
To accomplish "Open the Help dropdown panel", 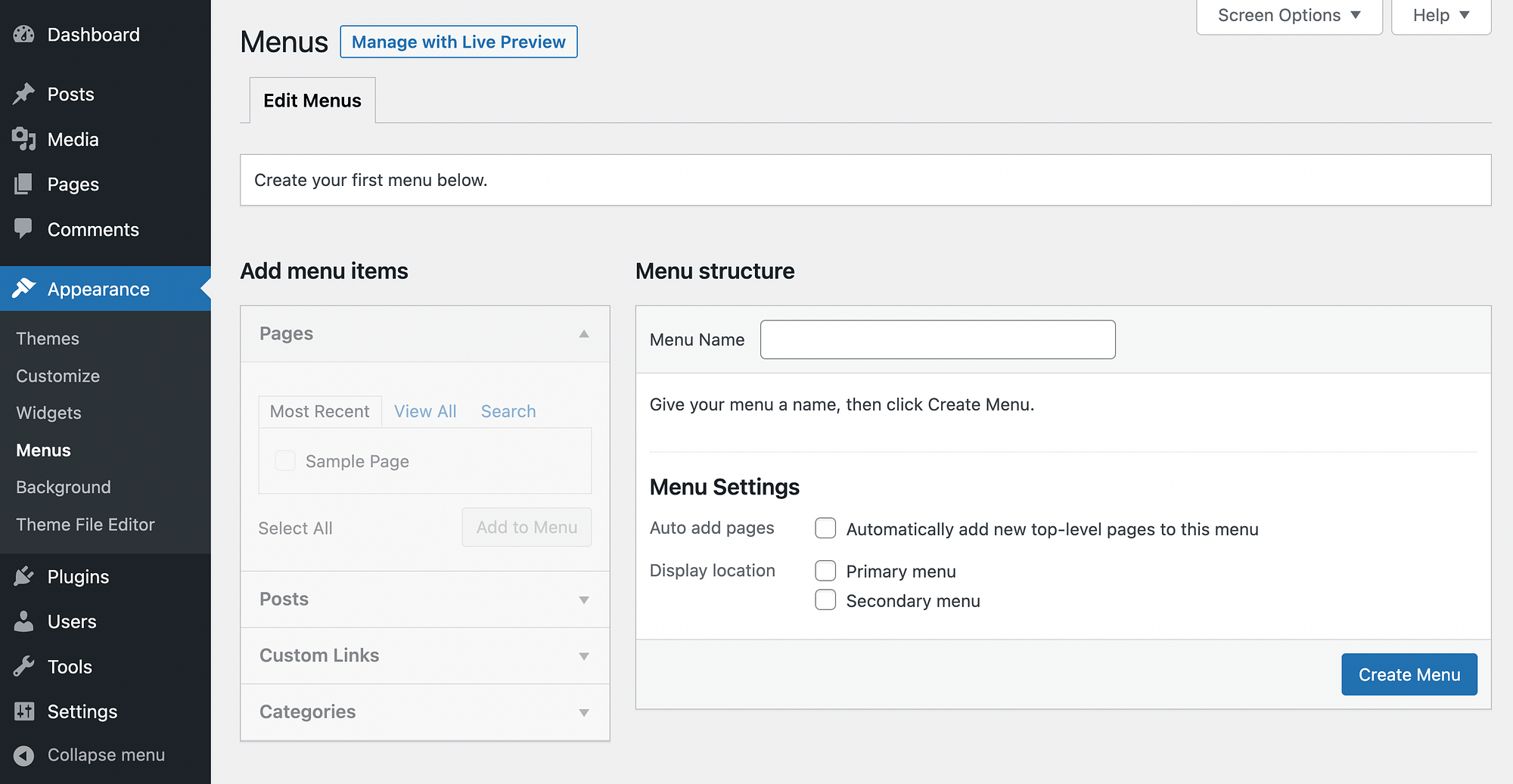I will 1441,16.
